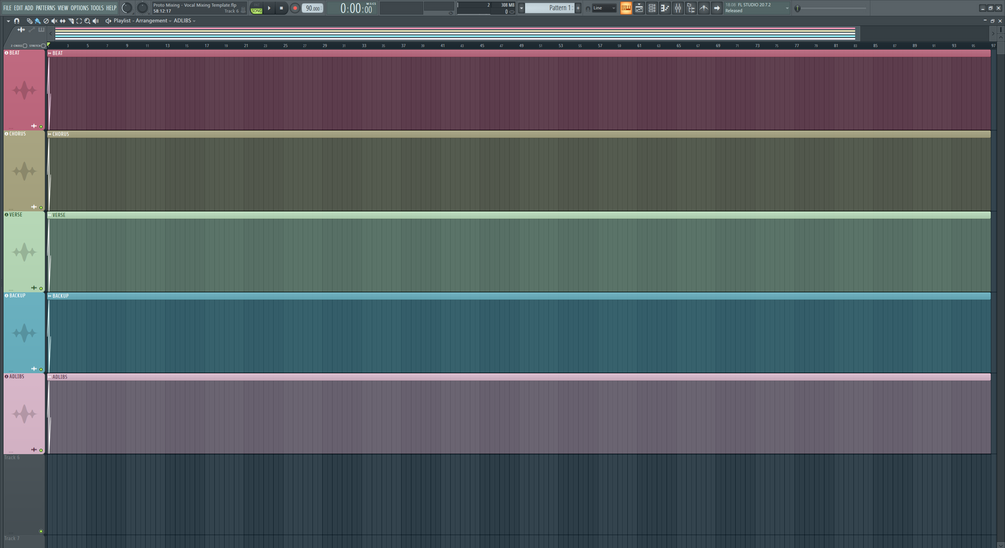The height and width of the screenshot is (548, 1005).
Task: Mute the BEAT track green light
Action: (41, 126)
